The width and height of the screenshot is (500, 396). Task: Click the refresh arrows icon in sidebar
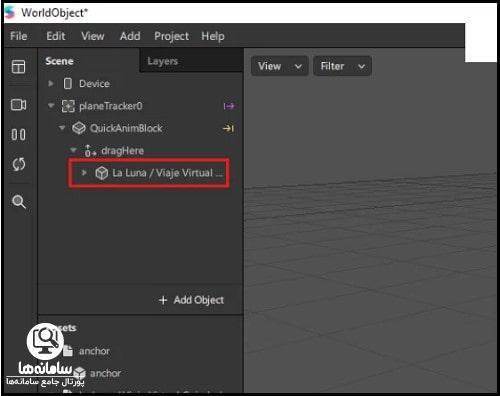point(19,164)
